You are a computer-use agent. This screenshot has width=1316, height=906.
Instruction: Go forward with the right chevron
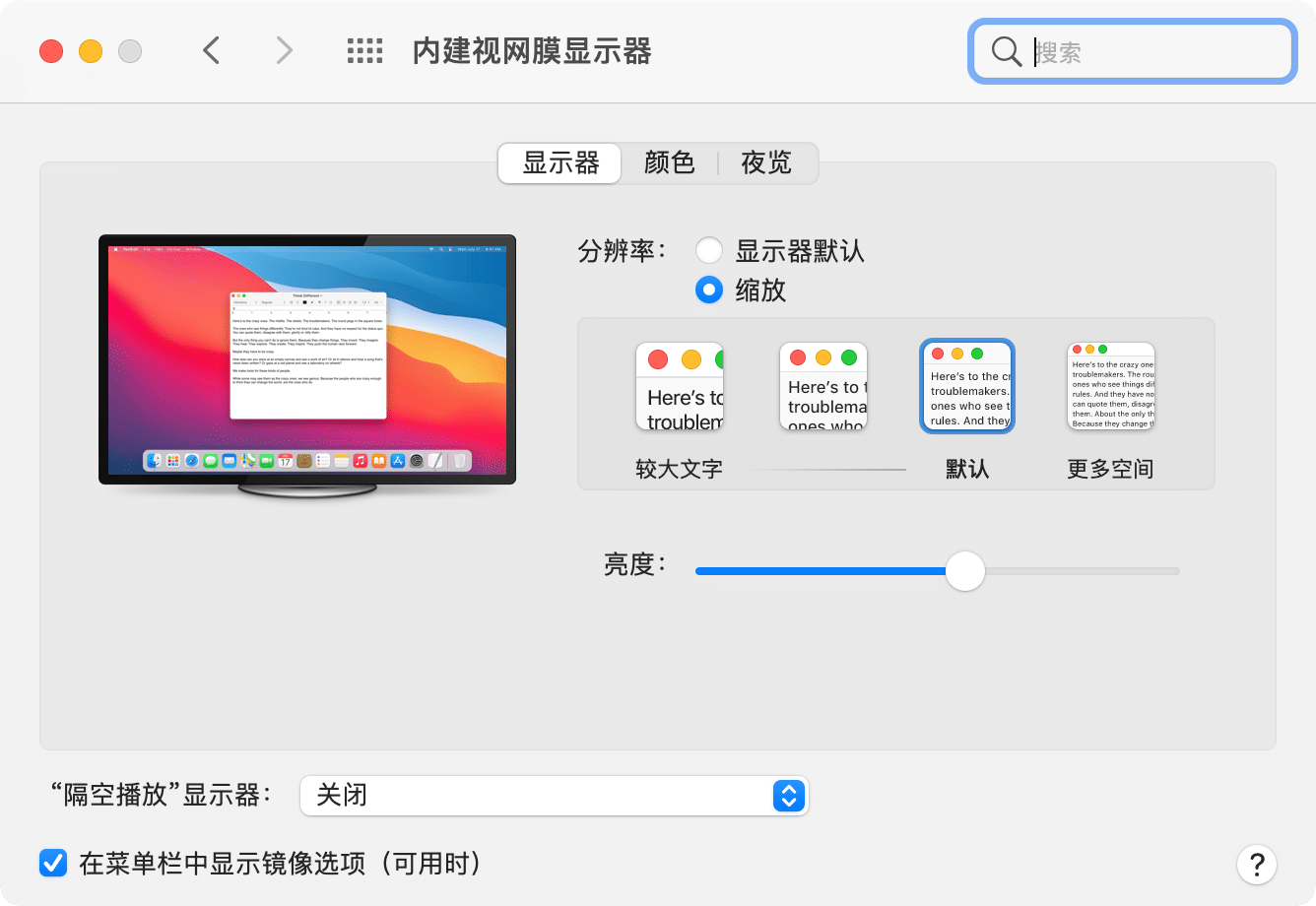[x=284, y=50]
